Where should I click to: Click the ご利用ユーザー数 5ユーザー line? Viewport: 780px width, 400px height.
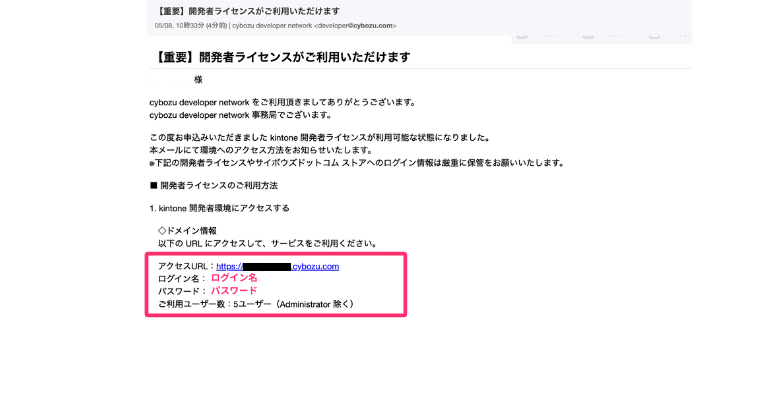255,303
